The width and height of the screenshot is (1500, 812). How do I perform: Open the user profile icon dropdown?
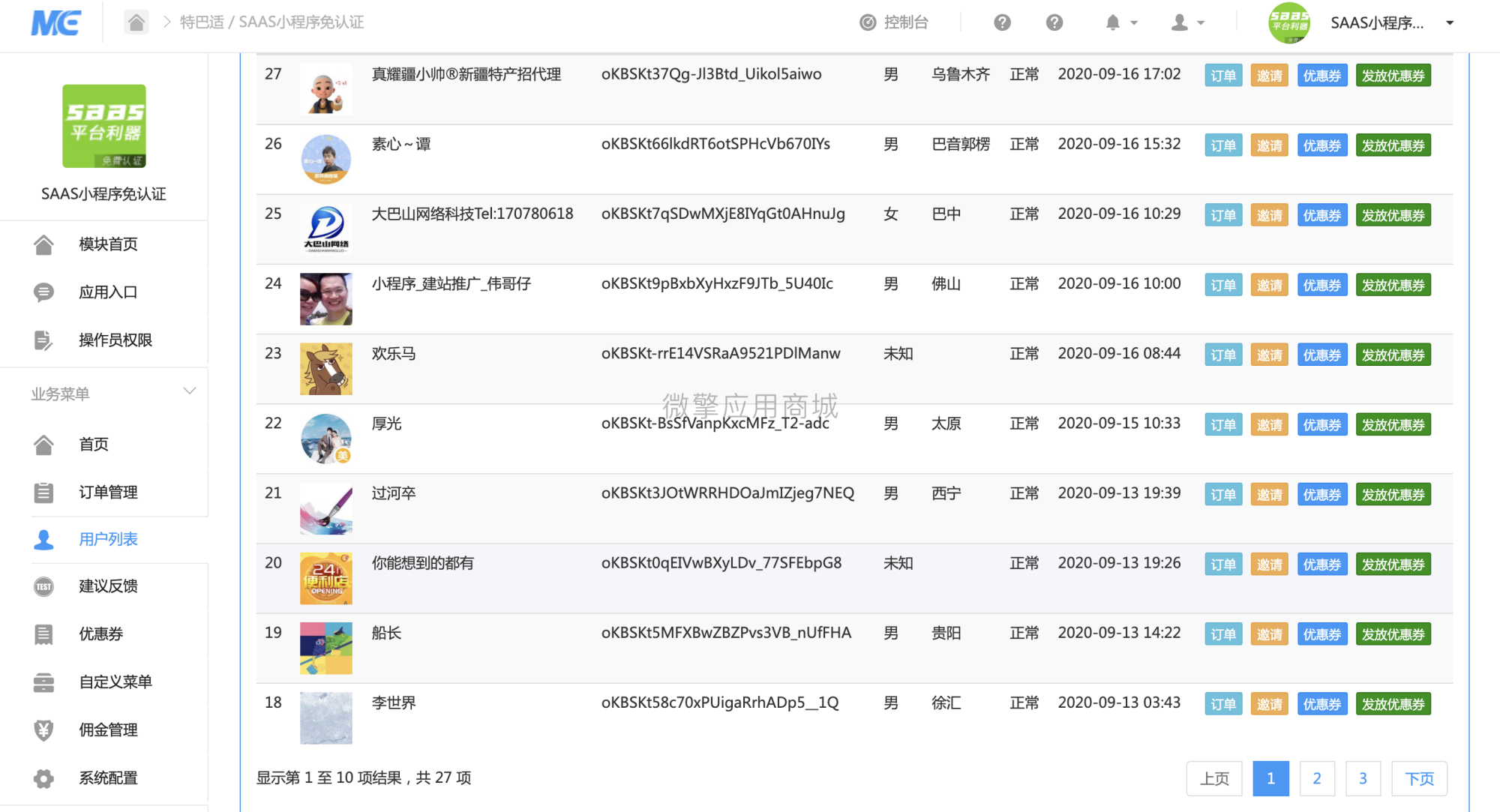click(x=1188, y=22)
